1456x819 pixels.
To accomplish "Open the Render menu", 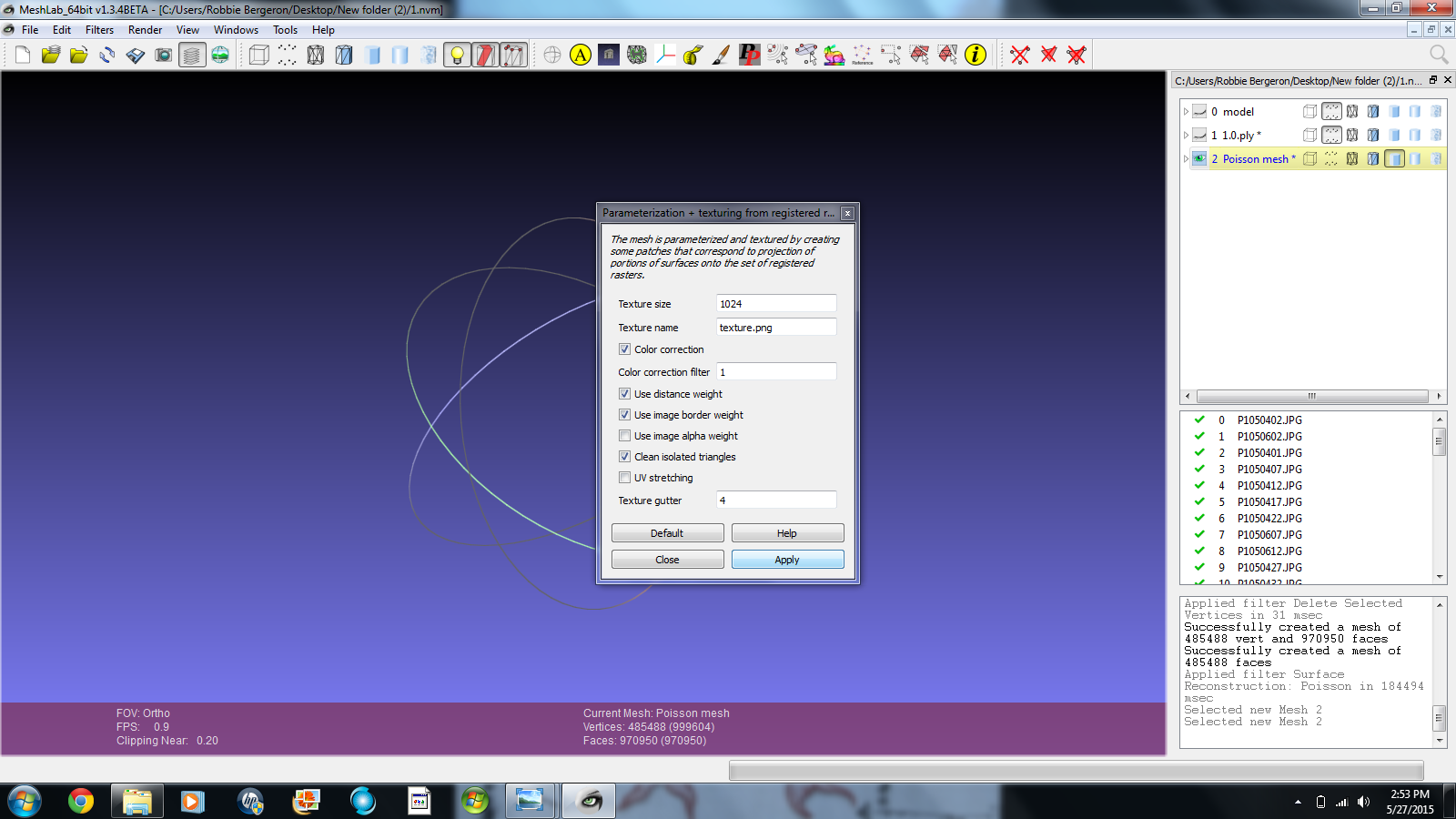I will pos(145,30).
